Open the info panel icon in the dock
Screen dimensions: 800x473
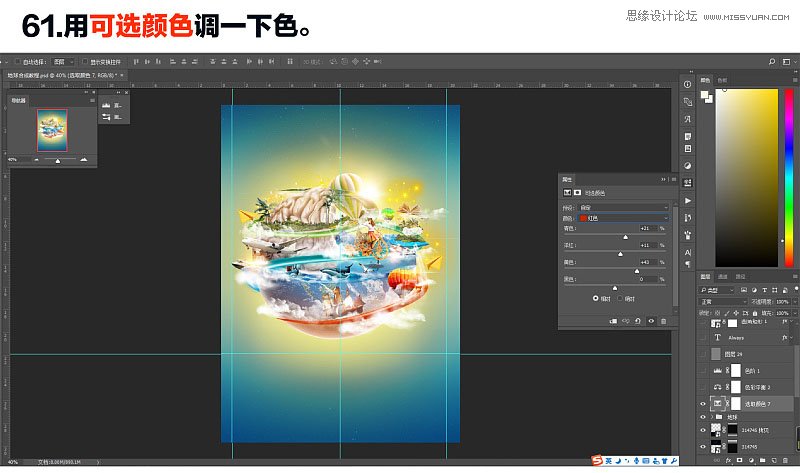click(687, 84)
